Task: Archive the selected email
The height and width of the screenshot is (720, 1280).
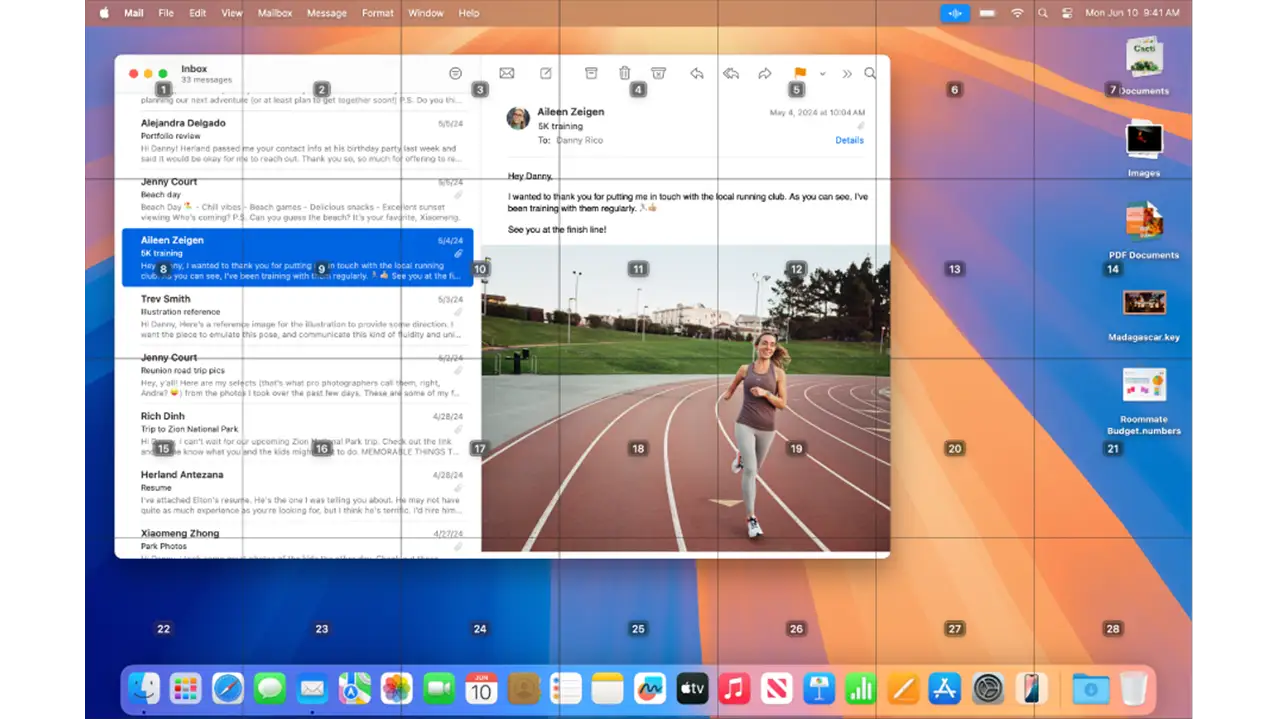Action: point(591,73)
